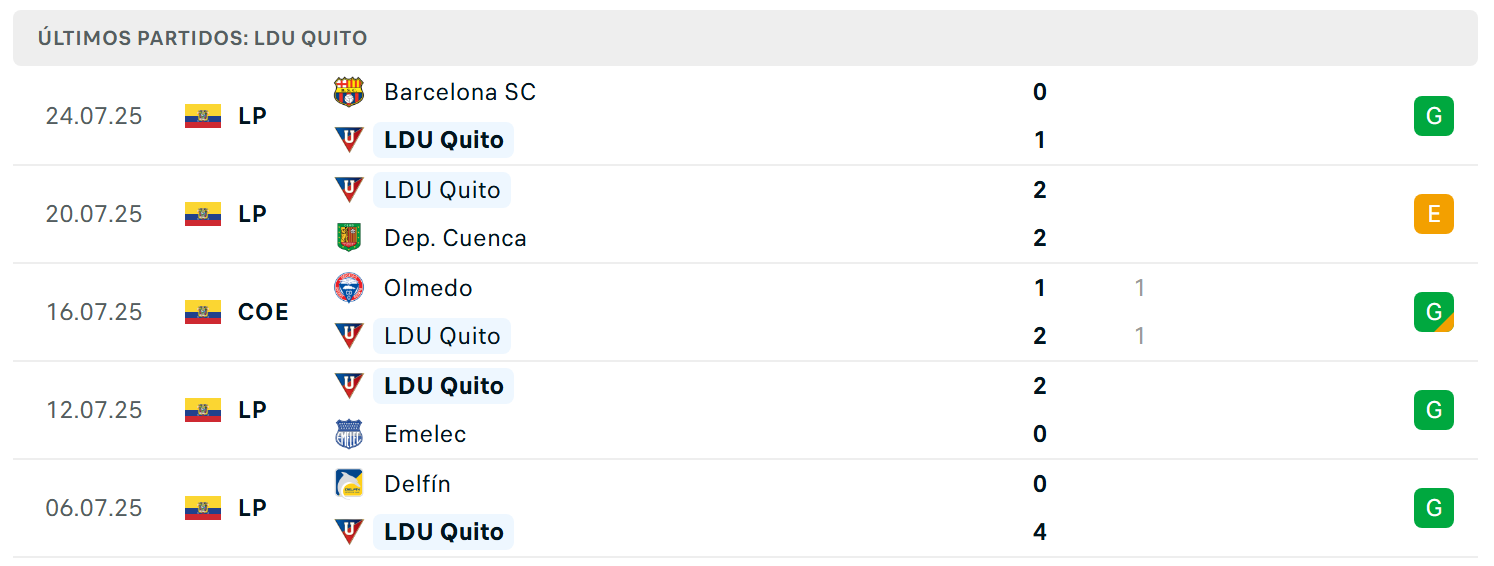The width and height of the screenshot is (1494, 566).
Task: Click the Delfín team crest
Action: tap(349, 484)
